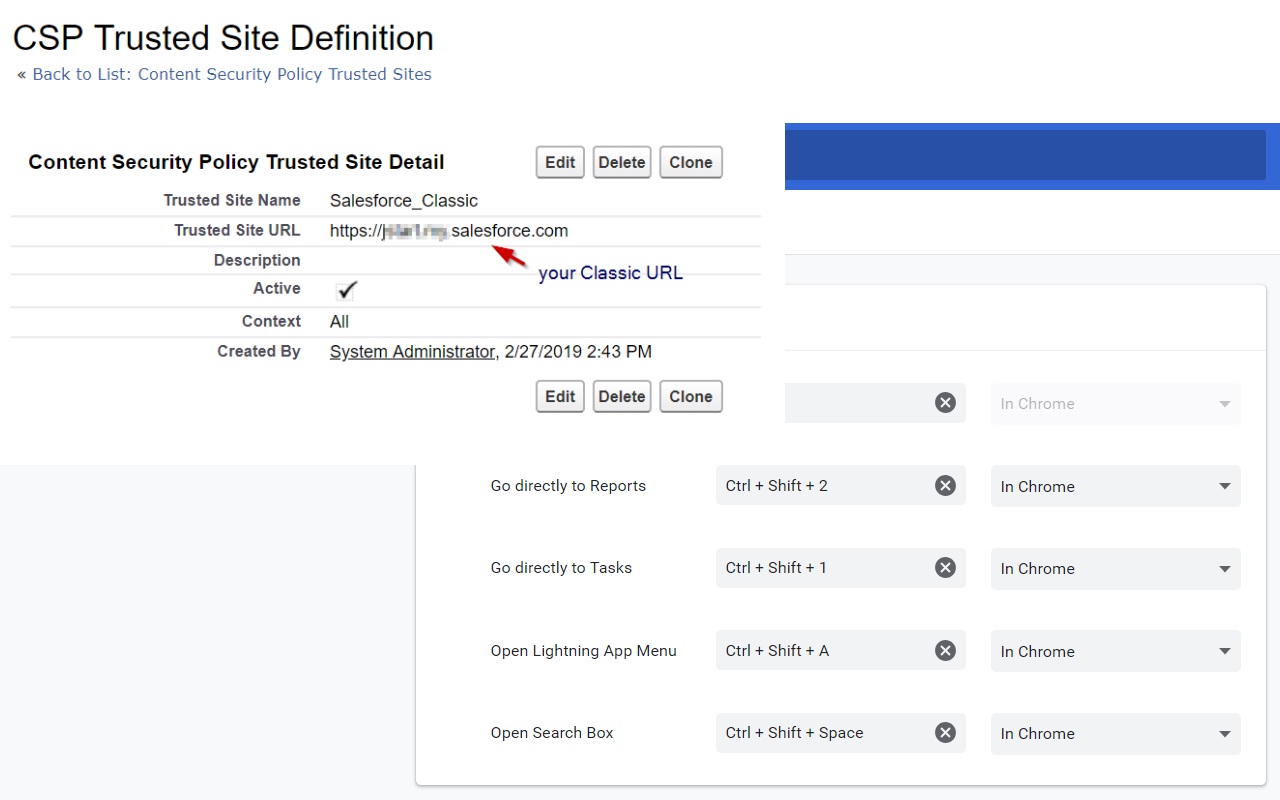Expand the In Chrome dropdown beside Open Lightning App Menu
The height and width of the screenshot is (800, 1280).
(x=1115, y=650)
